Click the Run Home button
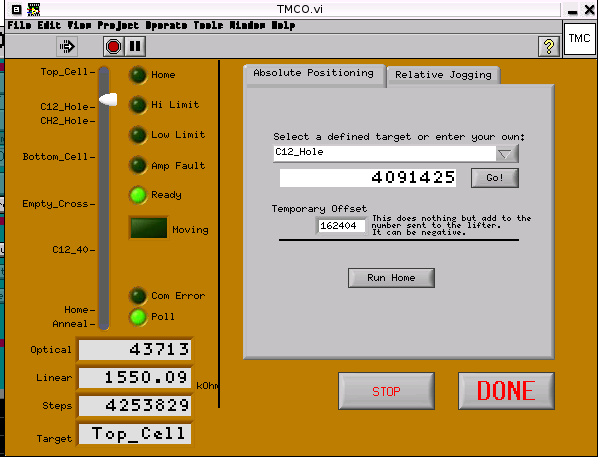Screen dimensions: 598x457 tap(391, 278)
